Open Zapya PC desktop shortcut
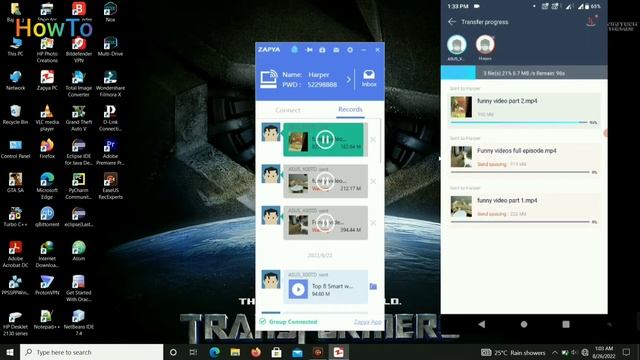Viewport: 640px width, 360px height. [47, 80]
